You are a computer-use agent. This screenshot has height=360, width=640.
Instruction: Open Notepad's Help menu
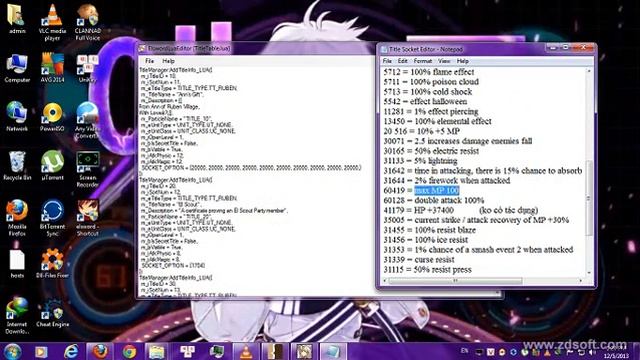[x=462, y=61]
